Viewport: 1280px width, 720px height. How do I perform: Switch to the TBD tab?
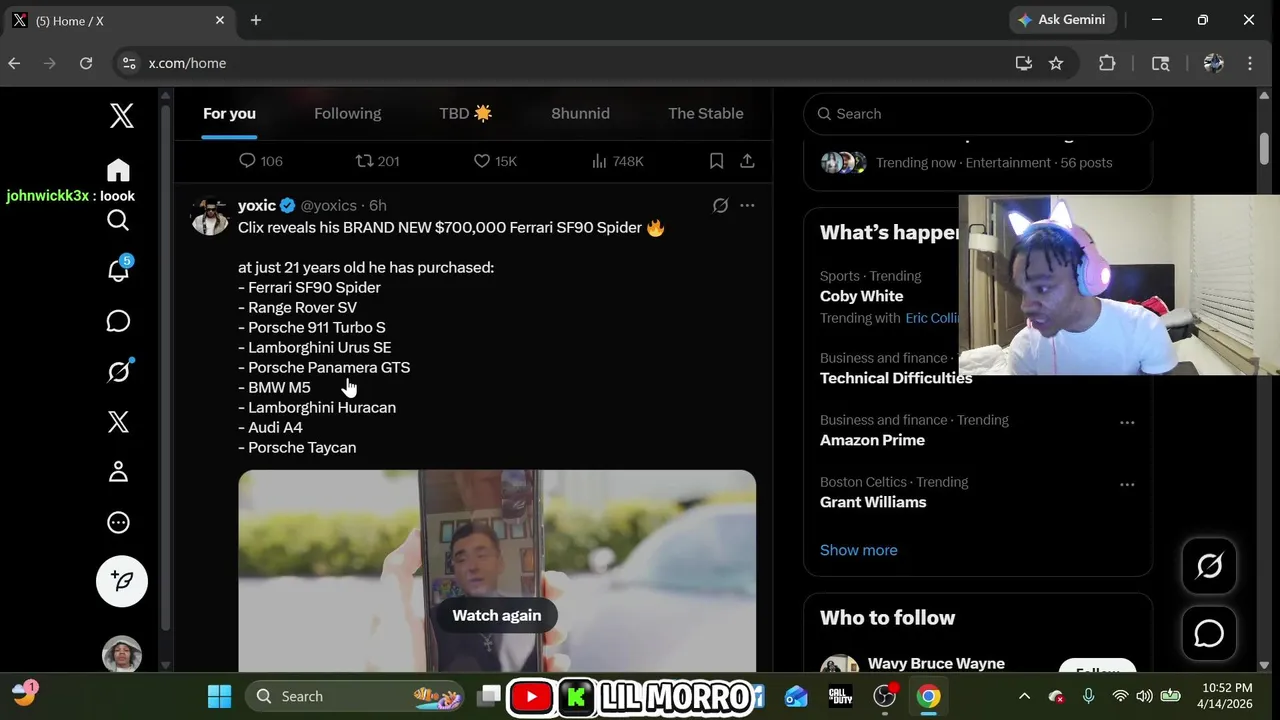pos(465,113)
